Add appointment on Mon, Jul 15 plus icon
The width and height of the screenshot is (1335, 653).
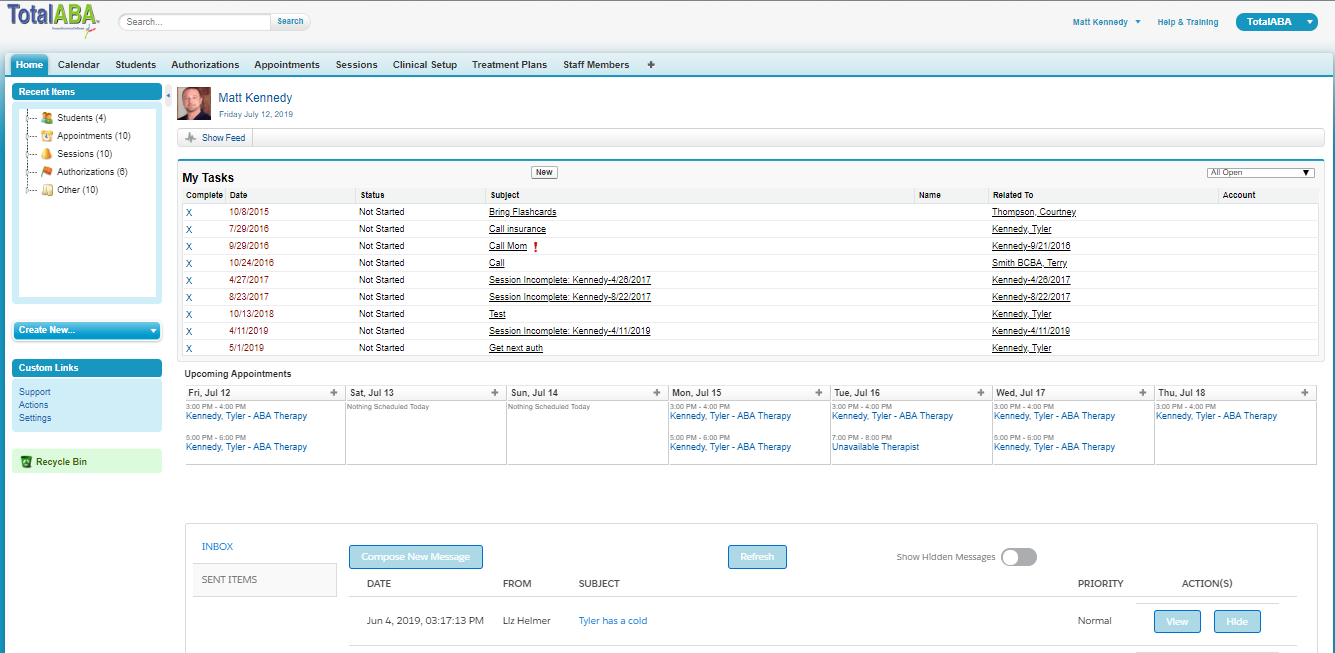pyautogui.click(x=819, y=393)
